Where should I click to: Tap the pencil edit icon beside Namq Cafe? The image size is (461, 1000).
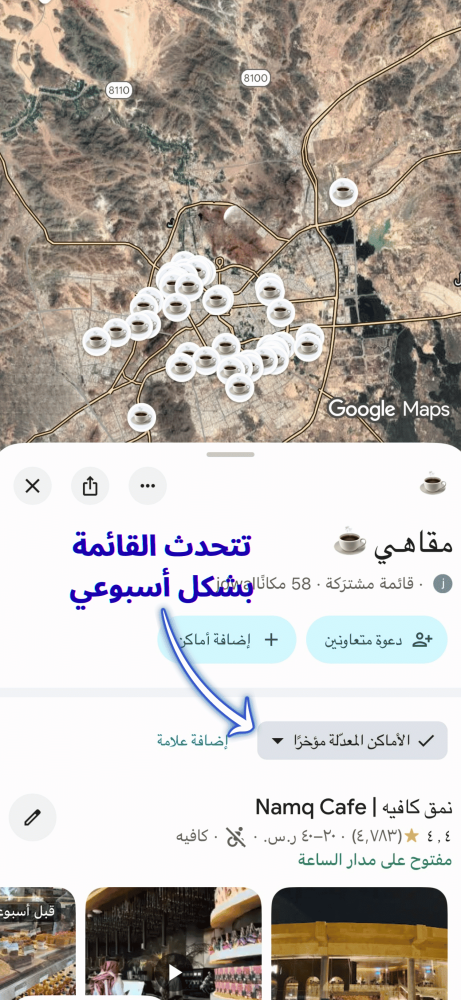click(x=33, y=818)
